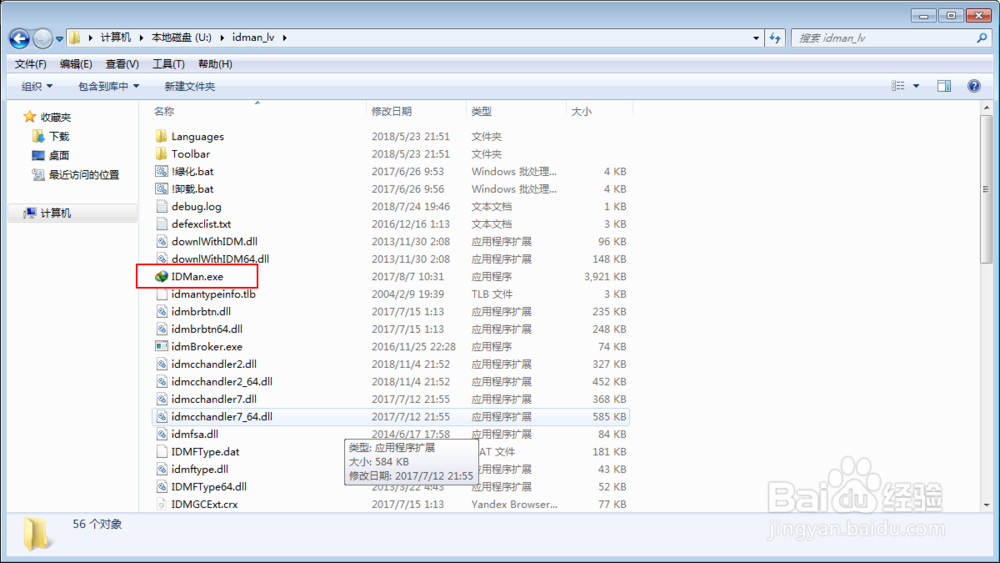The height and width of the screenshot is (563, 1000).
Task: Select the debug.log file icon
Action: (x=161, y=207)
